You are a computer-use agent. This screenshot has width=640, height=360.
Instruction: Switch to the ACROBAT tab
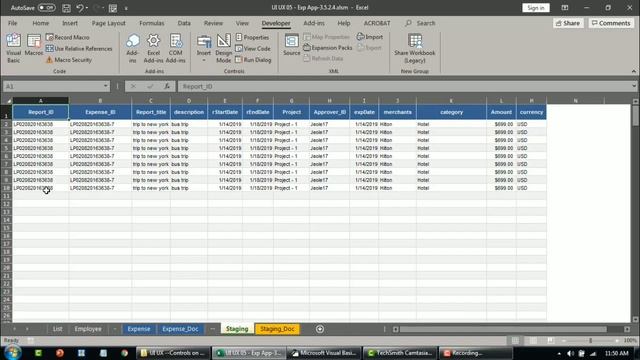(x=376, y=23)
